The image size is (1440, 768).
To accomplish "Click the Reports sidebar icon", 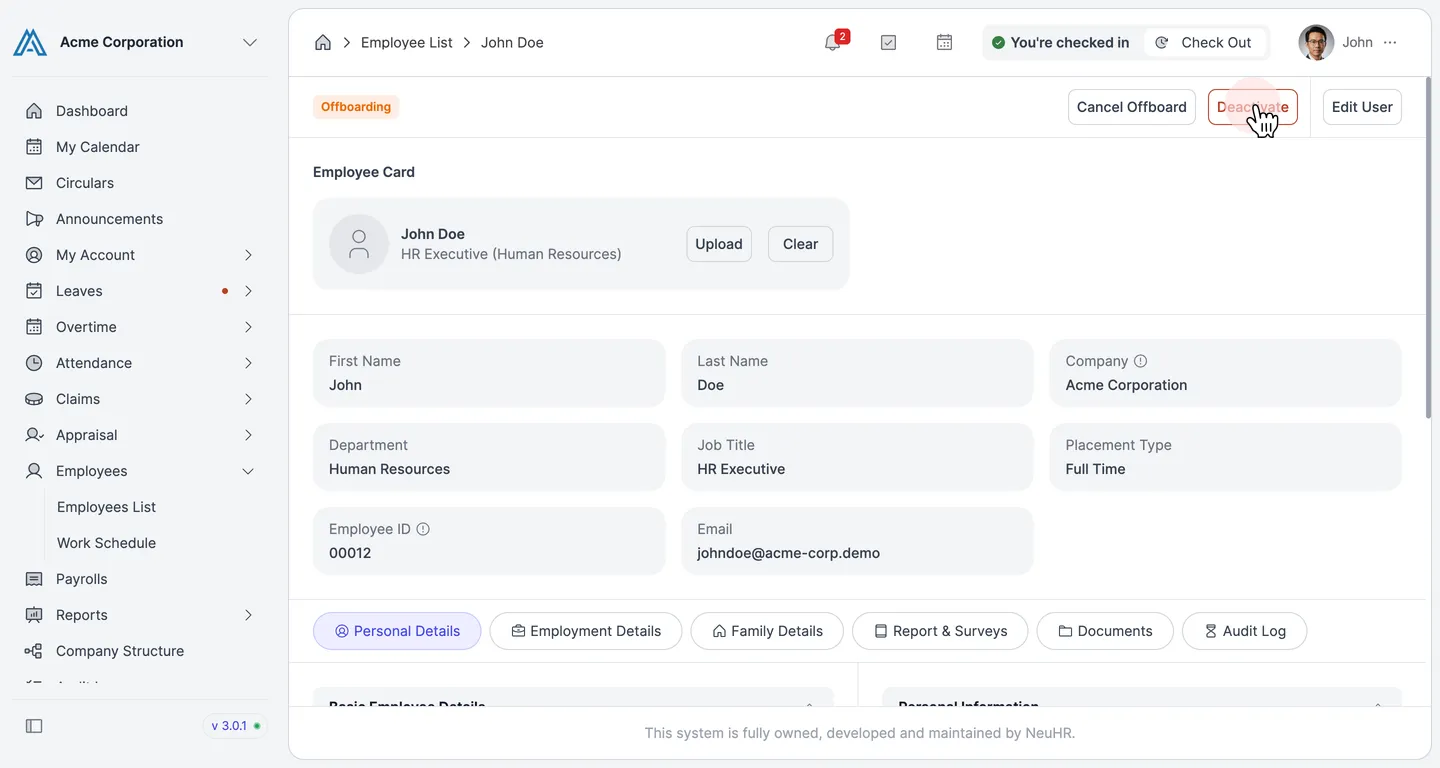I will 34,615.
